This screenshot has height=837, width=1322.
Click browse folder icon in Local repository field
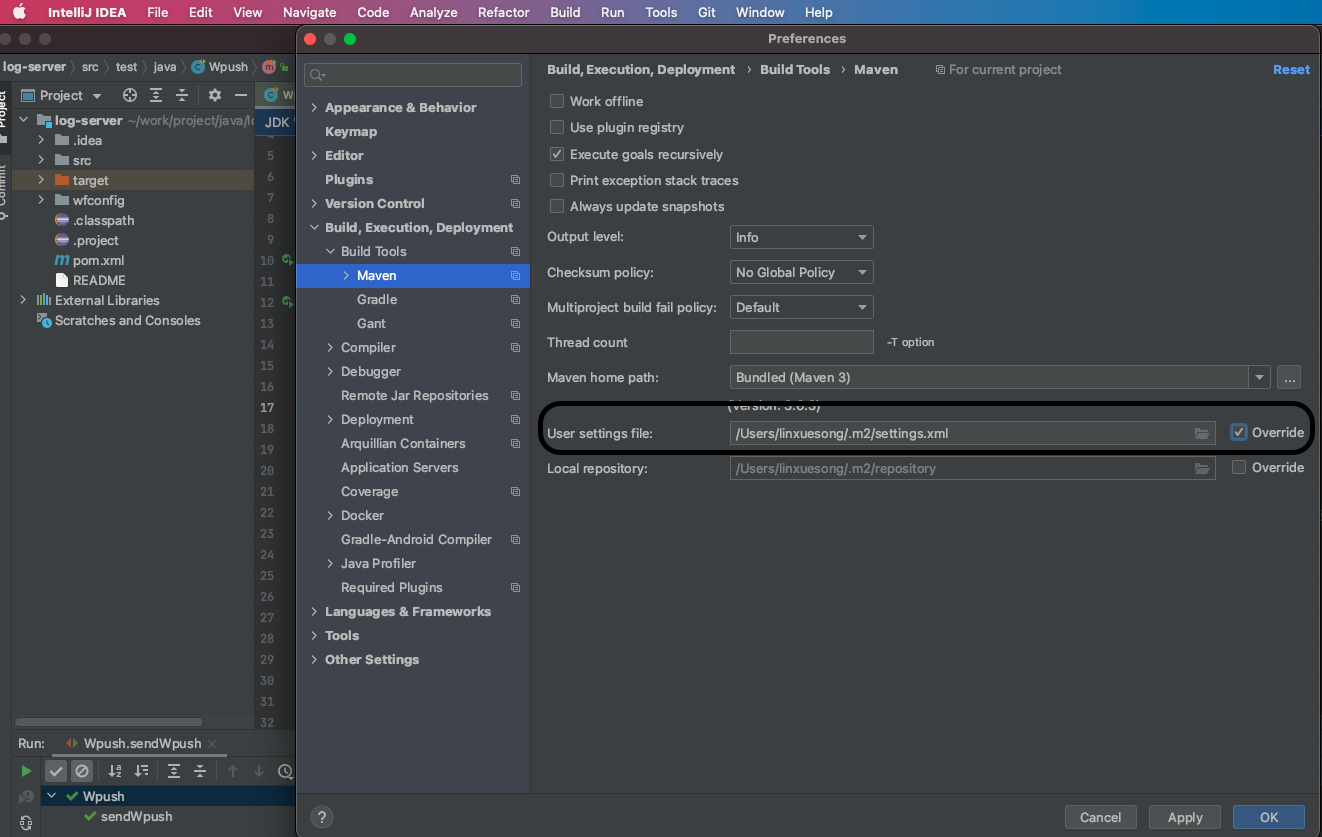pos(1202,468)
